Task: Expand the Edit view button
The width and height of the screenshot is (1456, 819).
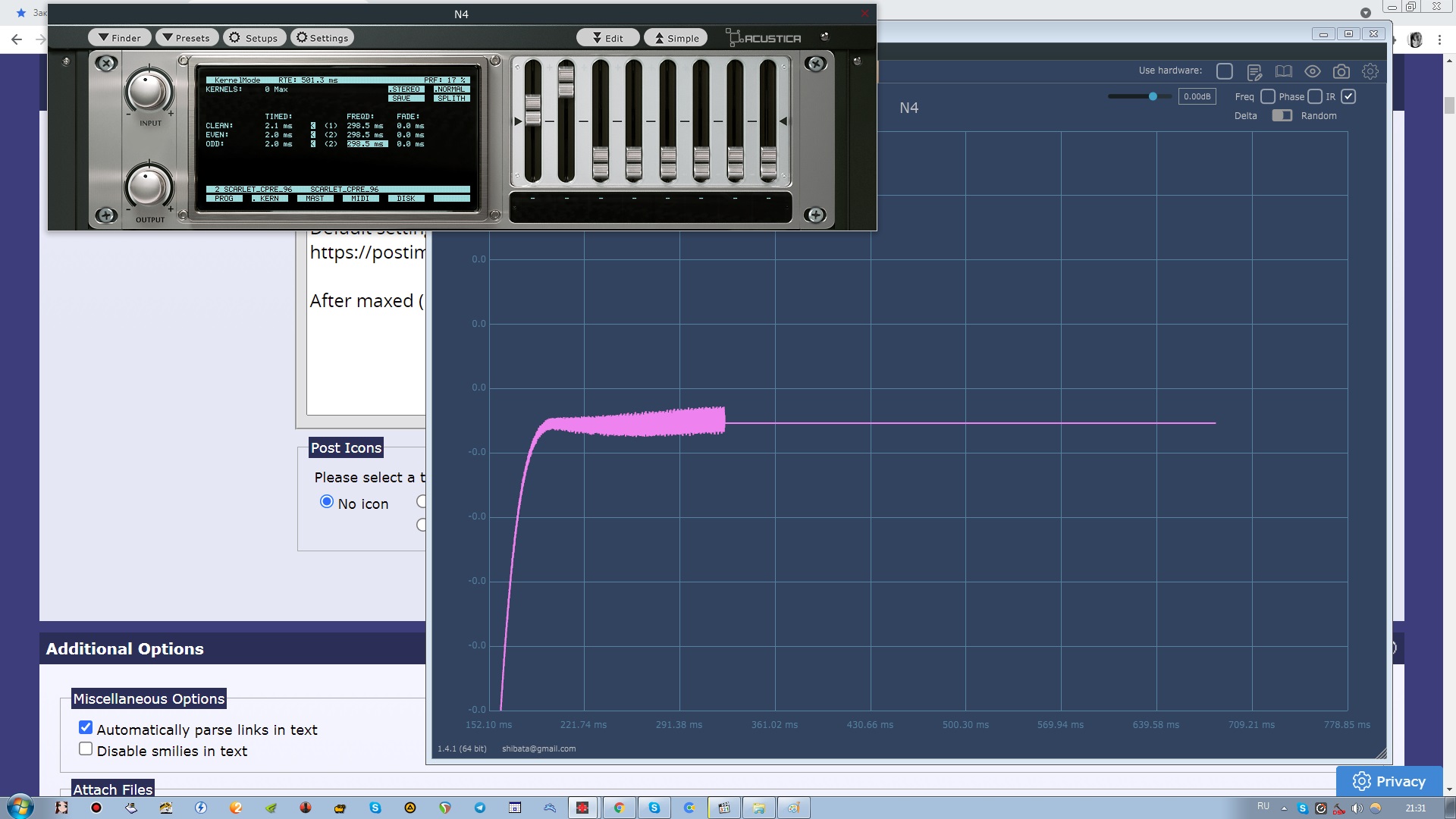Action: (607, 38)
